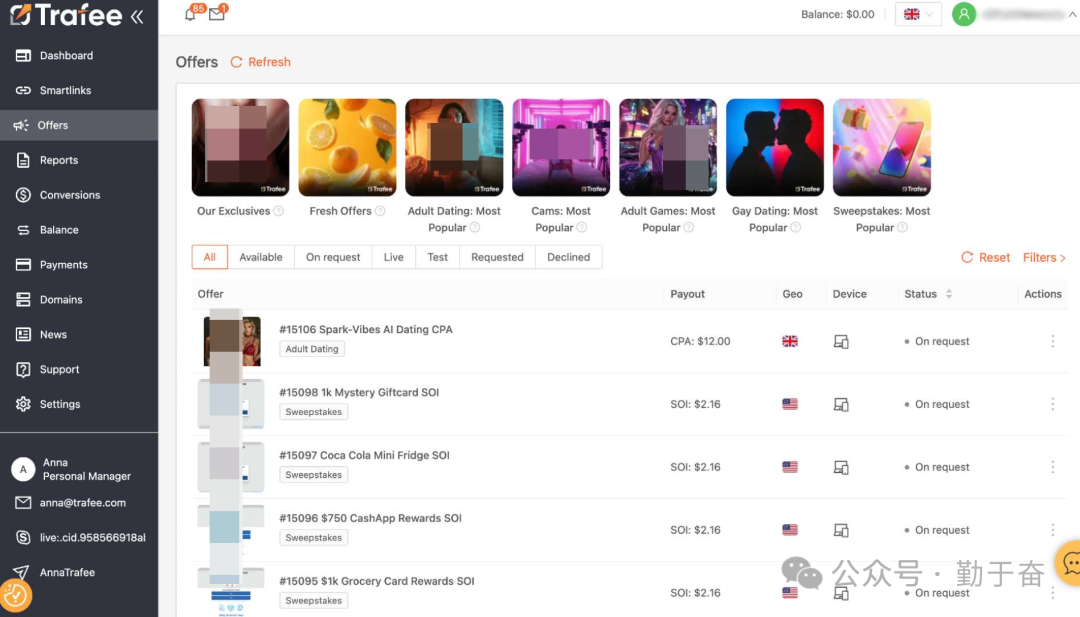Switch to the Live tab

[393, 257]
